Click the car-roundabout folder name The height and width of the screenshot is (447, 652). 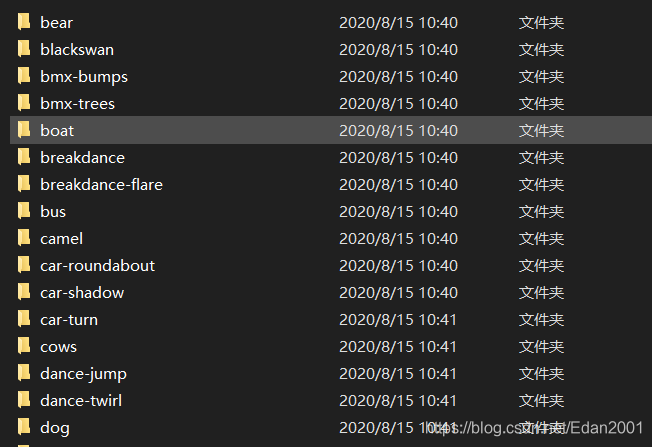click(x=97, y=265)
